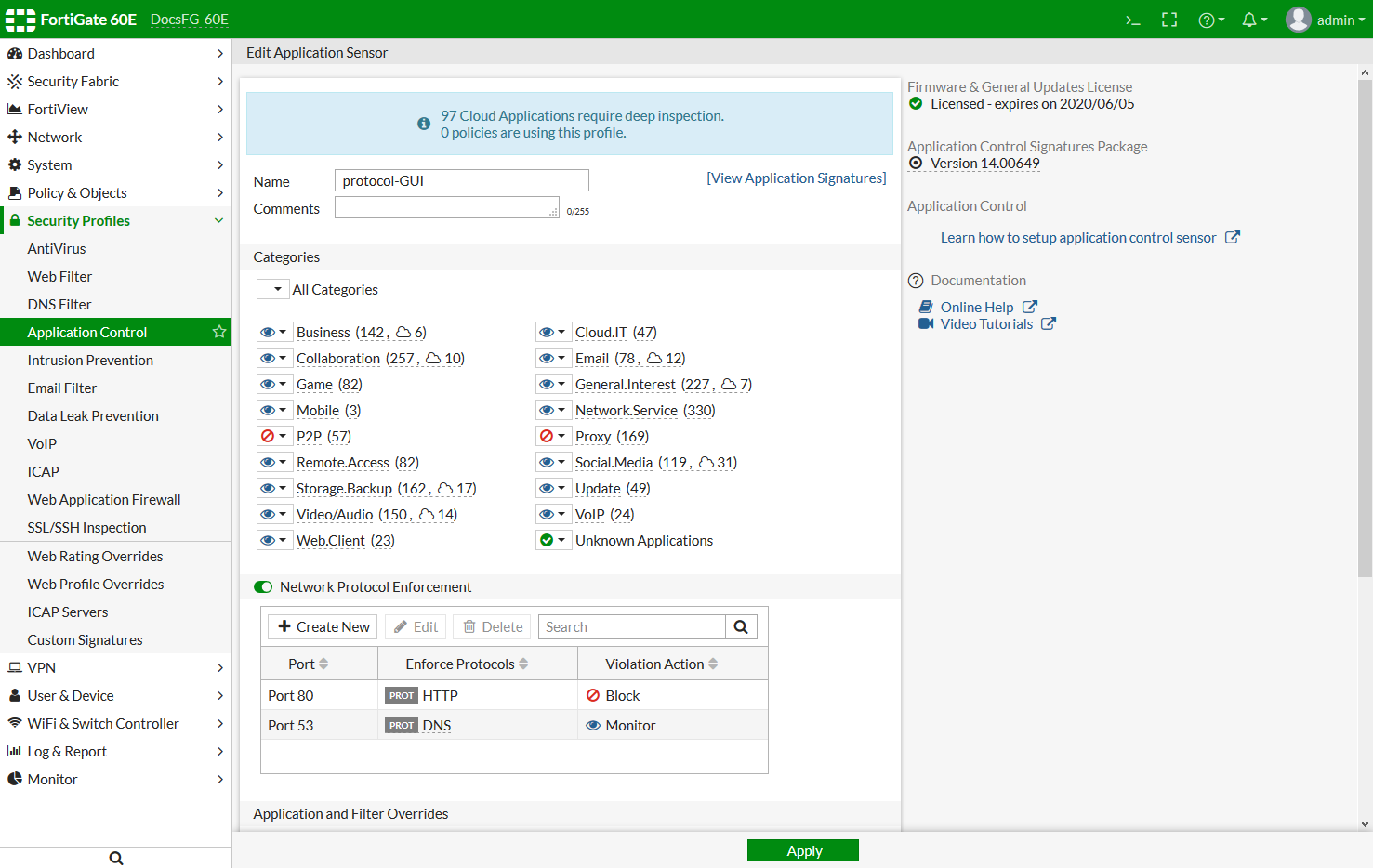Click the eye monitor icon for Game

(268, 384)
